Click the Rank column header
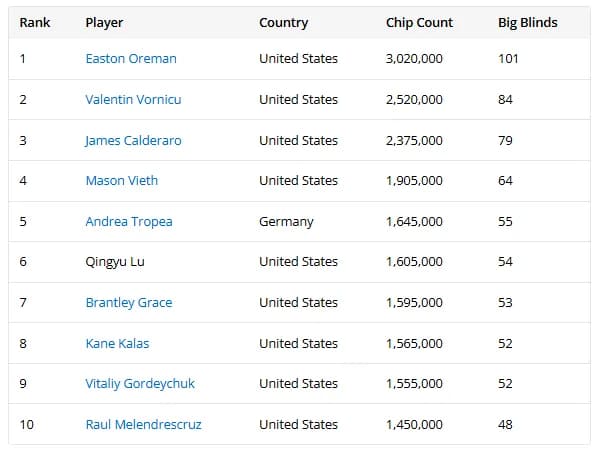Viewport: 602px width, 450px height. (35, 23)
